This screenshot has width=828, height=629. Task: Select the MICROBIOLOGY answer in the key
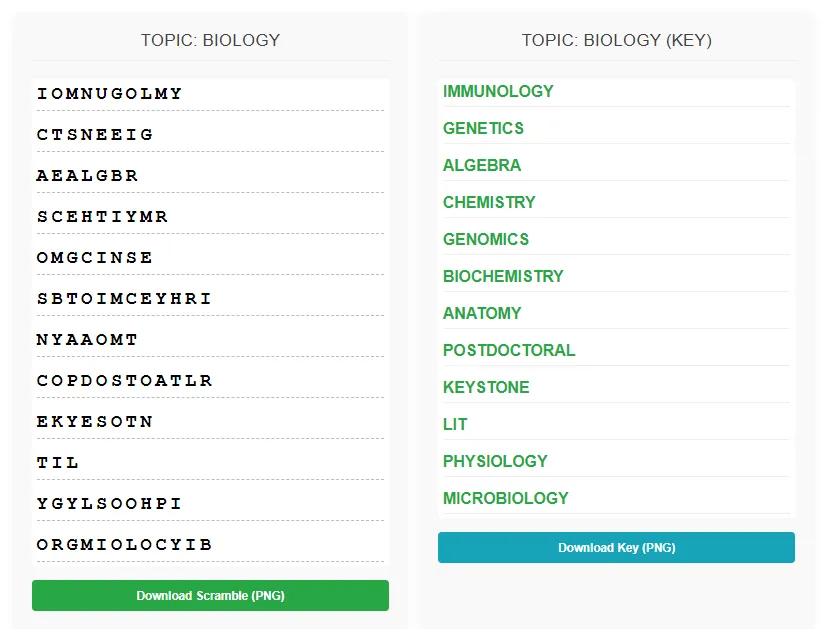point(505,498)
